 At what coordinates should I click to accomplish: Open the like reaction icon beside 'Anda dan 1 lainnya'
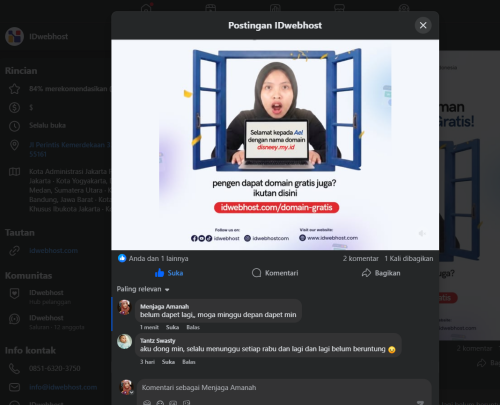point(122,258)
